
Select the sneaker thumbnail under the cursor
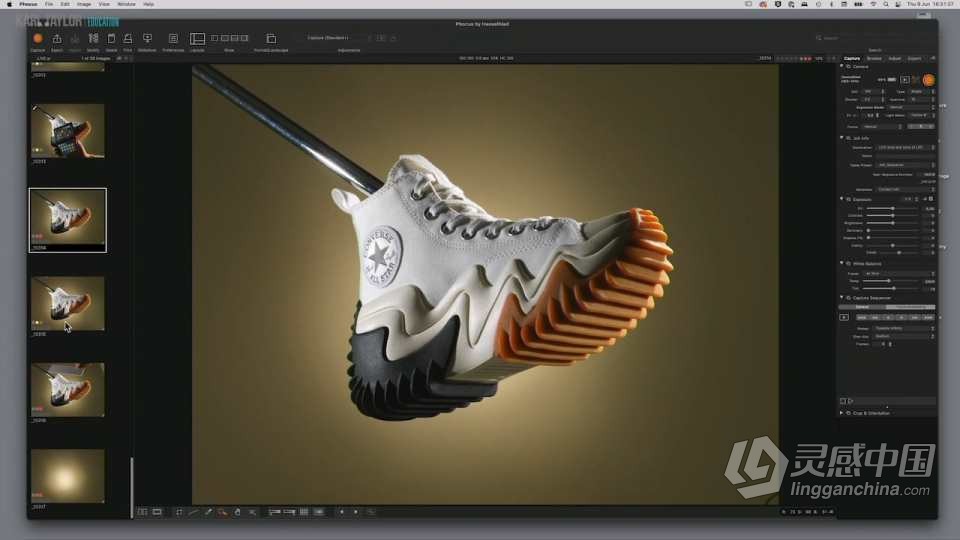[x=67, y=304]
